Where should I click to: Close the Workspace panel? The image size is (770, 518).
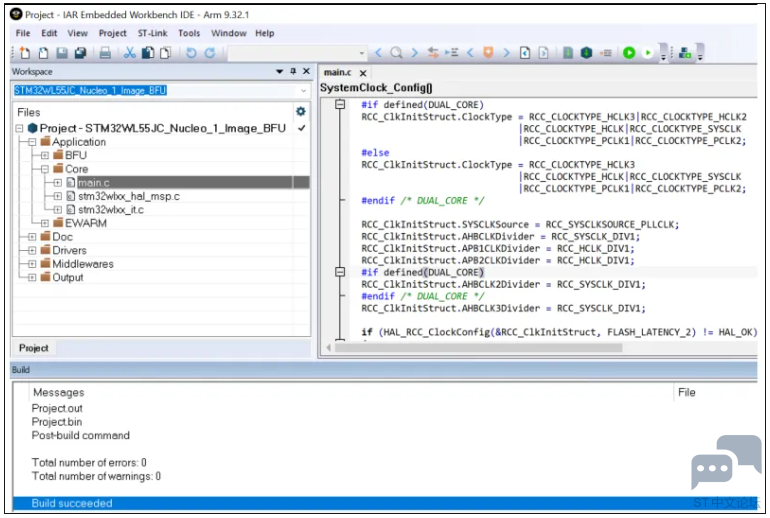point(306,71)
